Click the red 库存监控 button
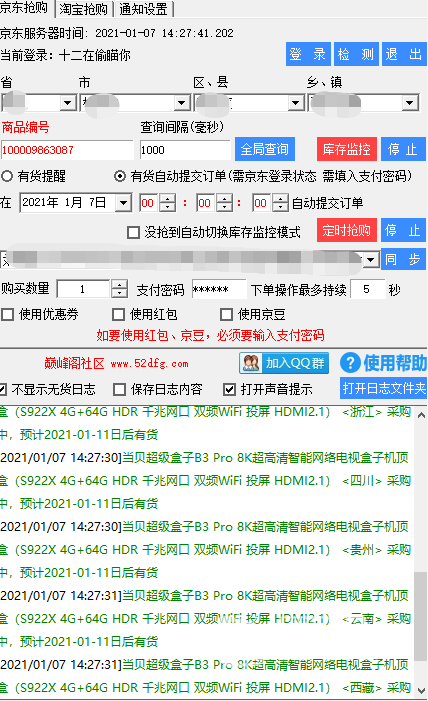The height and width of the screenshot is (701, 428). (x=347, y=149)
